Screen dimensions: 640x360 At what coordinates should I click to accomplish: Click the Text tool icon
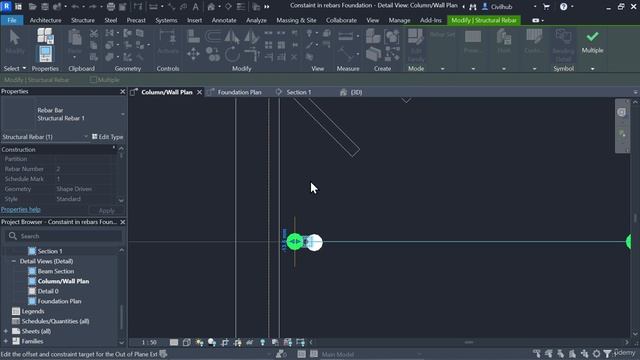point(196,7)
